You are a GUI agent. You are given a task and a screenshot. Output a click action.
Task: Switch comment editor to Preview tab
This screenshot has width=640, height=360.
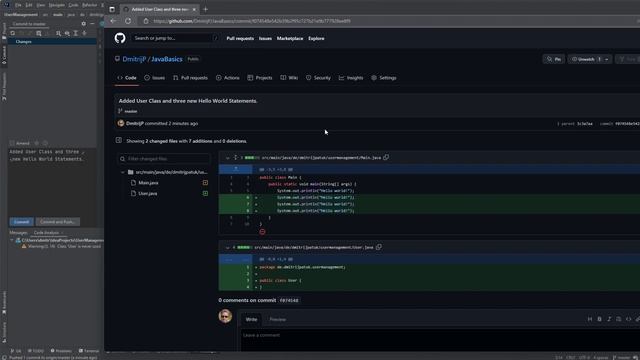(278, 319)
